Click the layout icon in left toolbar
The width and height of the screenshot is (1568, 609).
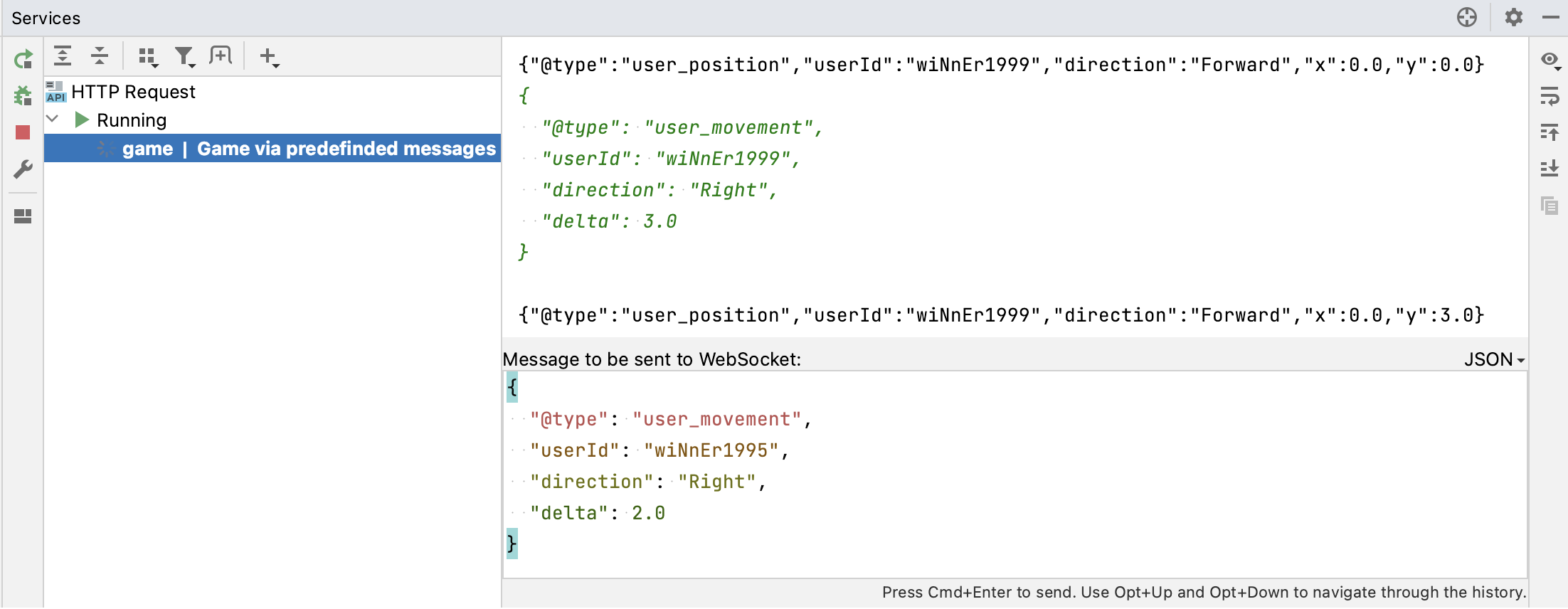click(x=23, y=216)
